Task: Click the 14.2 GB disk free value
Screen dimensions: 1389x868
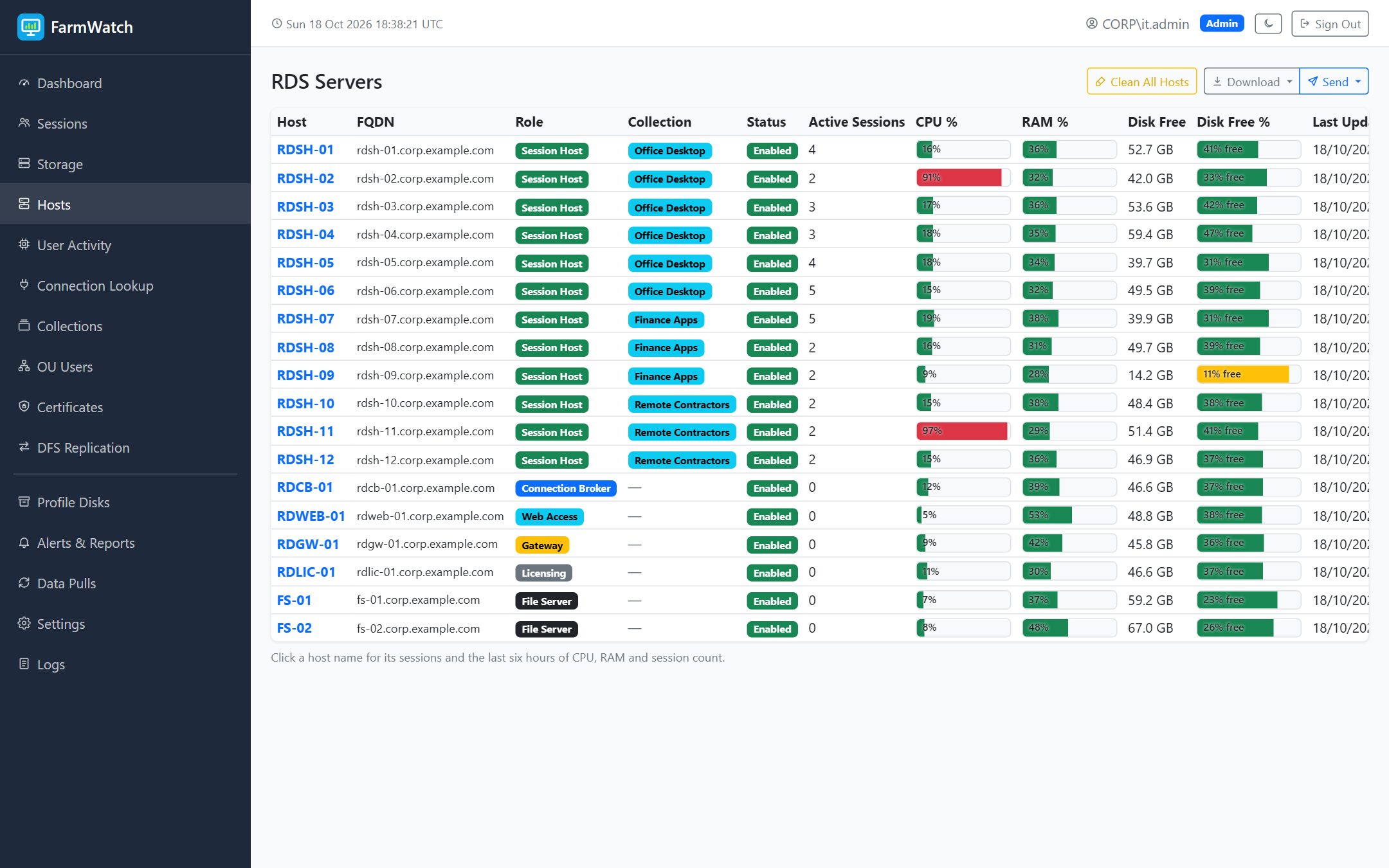Action: coord(1150,375)
